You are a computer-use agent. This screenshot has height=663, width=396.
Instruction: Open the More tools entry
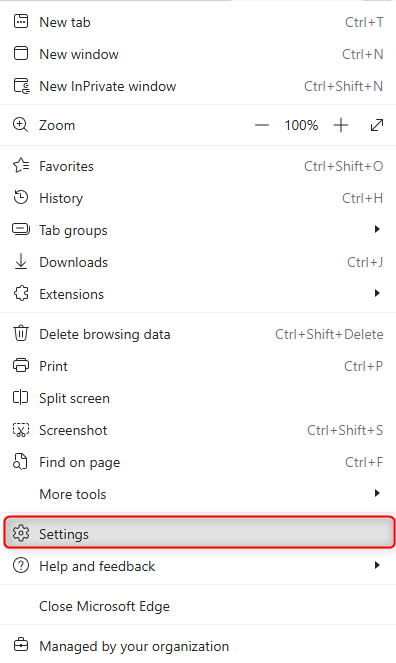point(198,494)
